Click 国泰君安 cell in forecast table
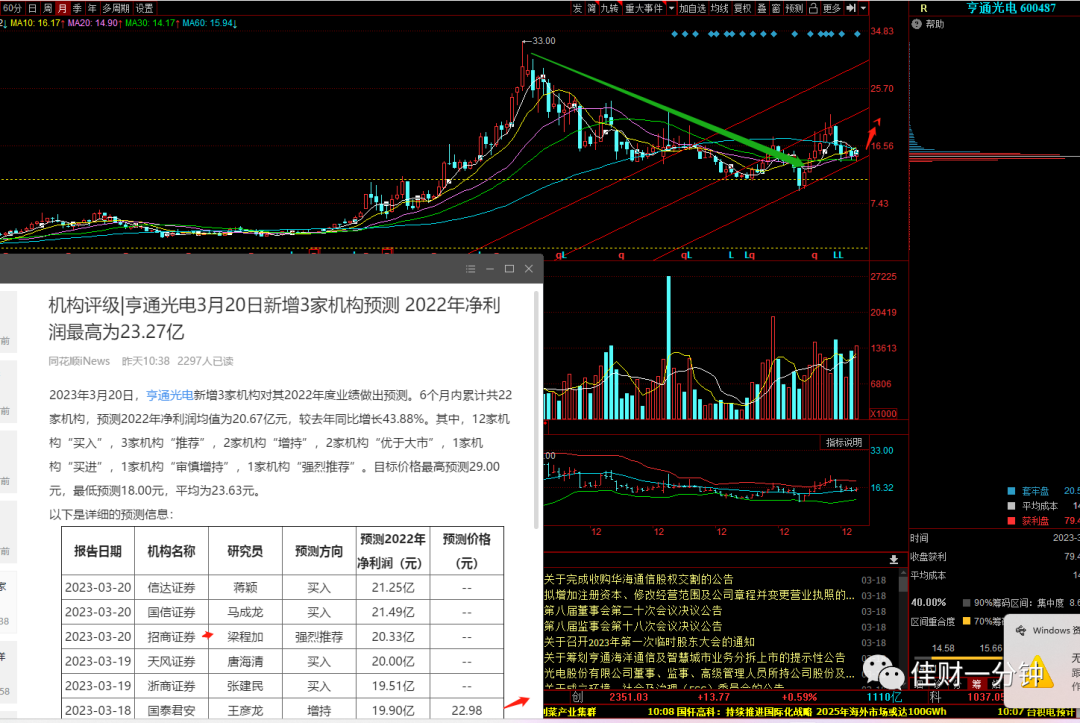 tap(172, 710)
